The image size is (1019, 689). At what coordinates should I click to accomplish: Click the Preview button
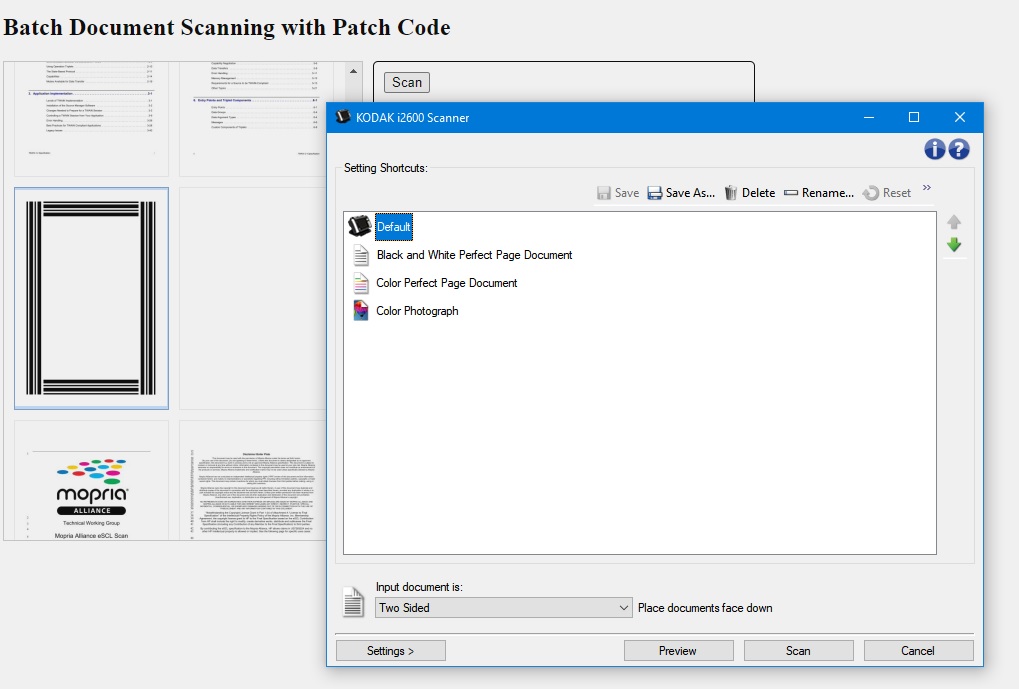677,651
